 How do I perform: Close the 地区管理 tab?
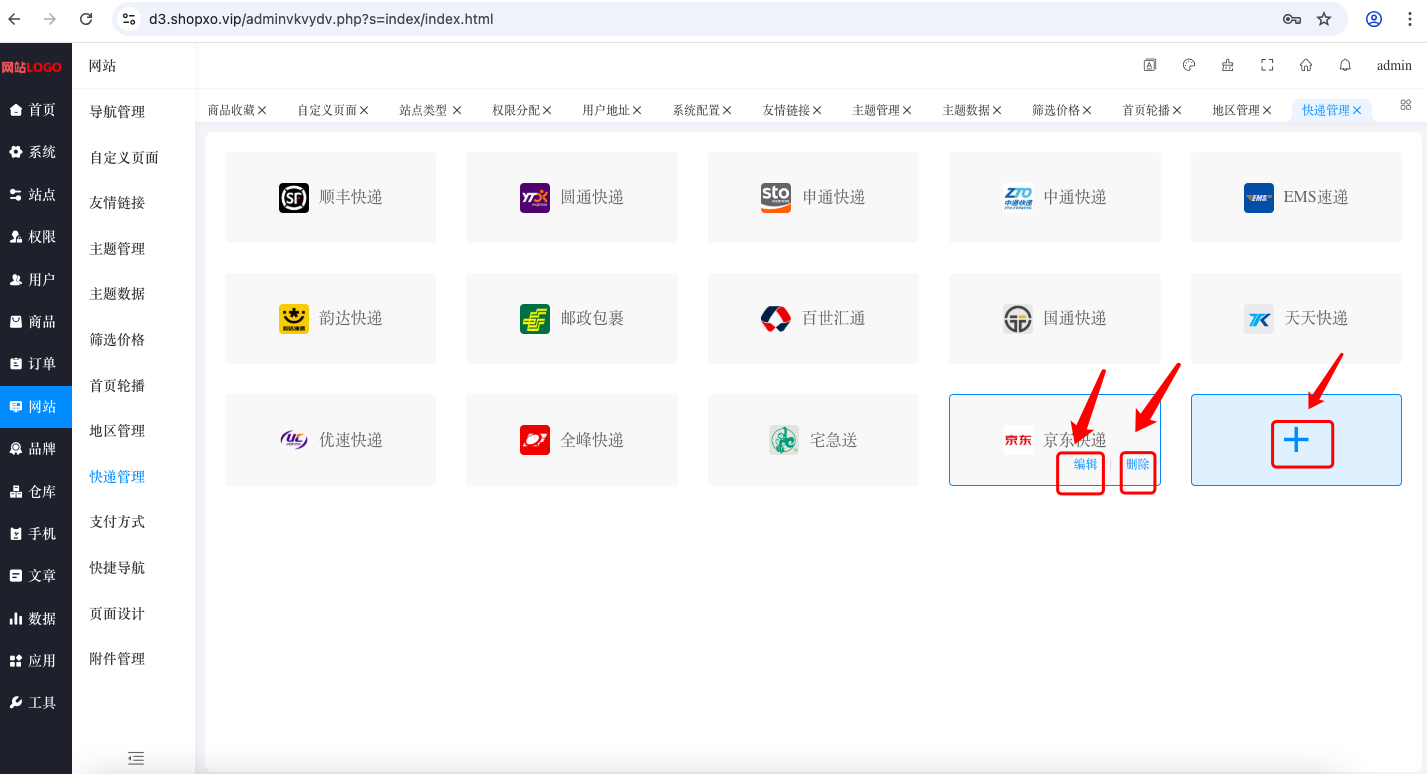click(1267, 111)
